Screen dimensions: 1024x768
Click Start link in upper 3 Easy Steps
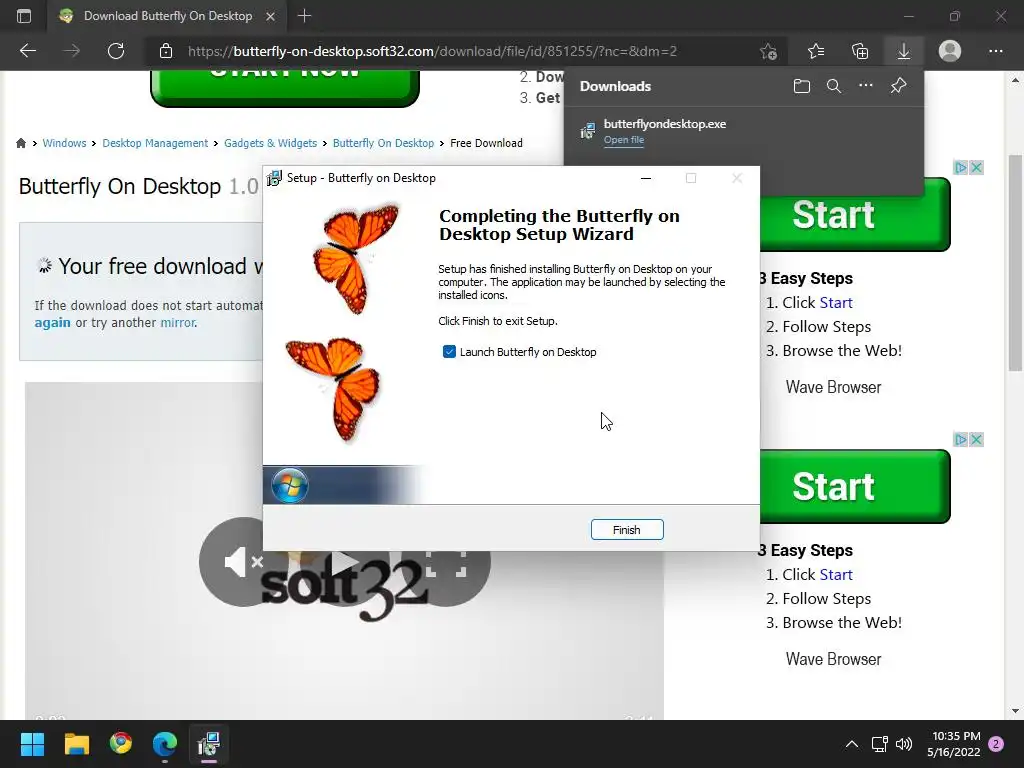[x=836, y=302]
